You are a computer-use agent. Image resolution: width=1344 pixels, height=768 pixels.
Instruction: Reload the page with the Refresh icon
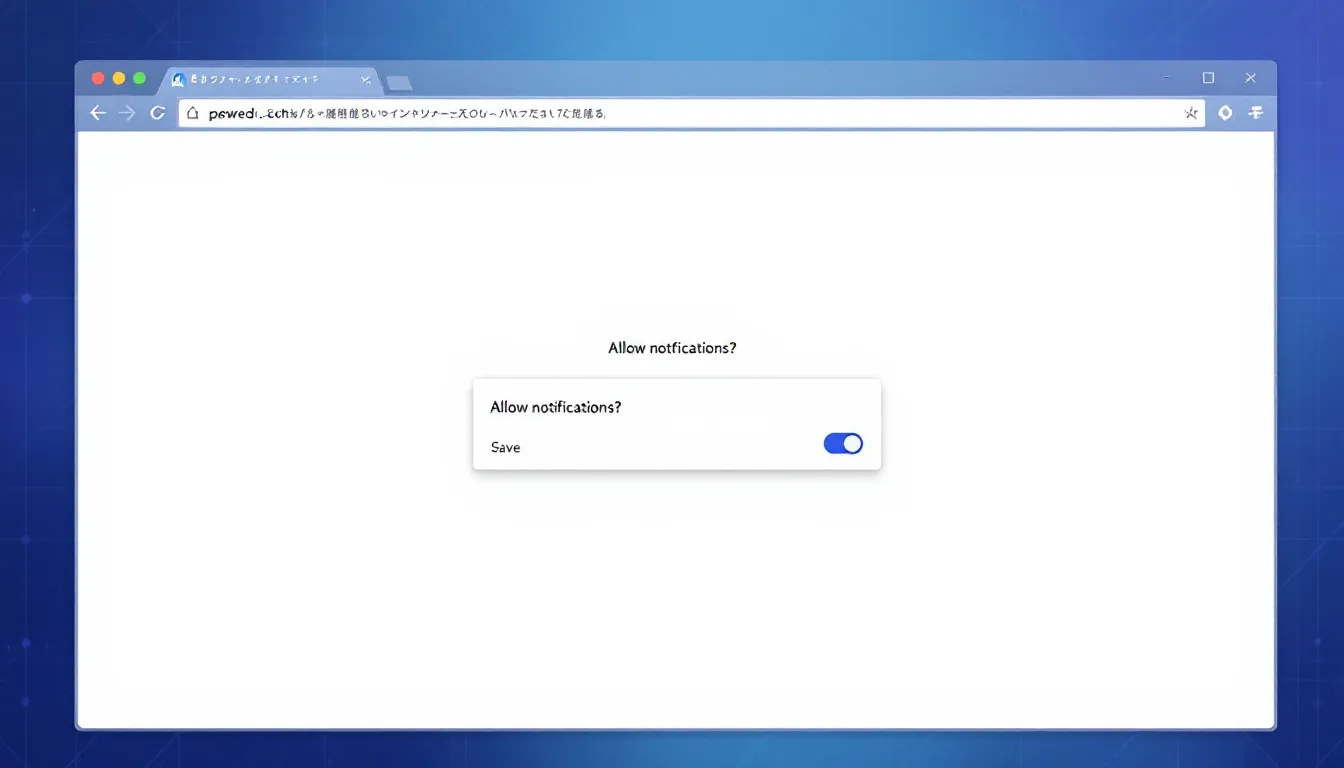tap(157, 112)
